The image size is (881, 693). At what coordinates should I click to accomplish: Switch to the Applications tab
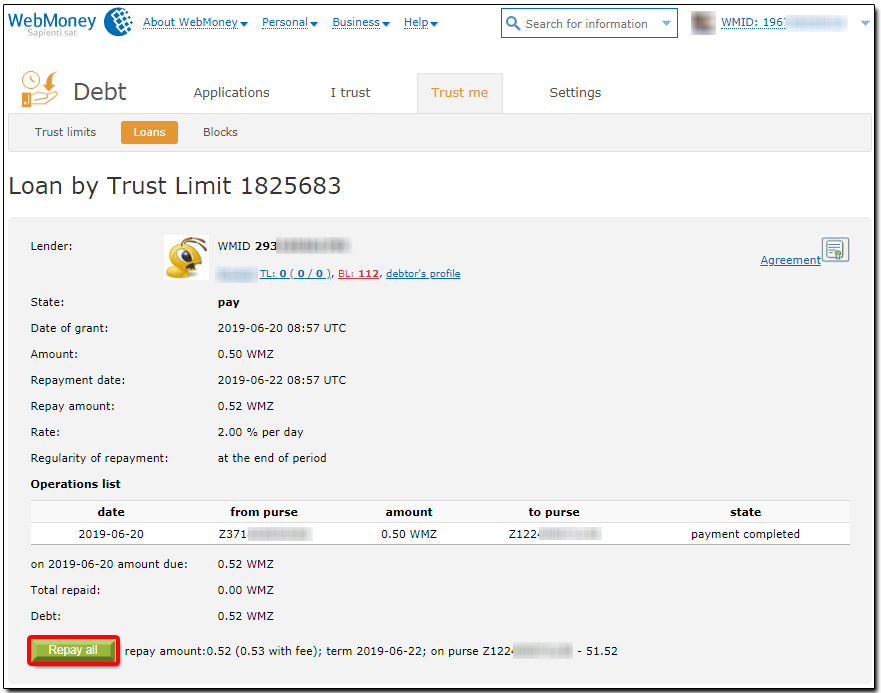231,93
